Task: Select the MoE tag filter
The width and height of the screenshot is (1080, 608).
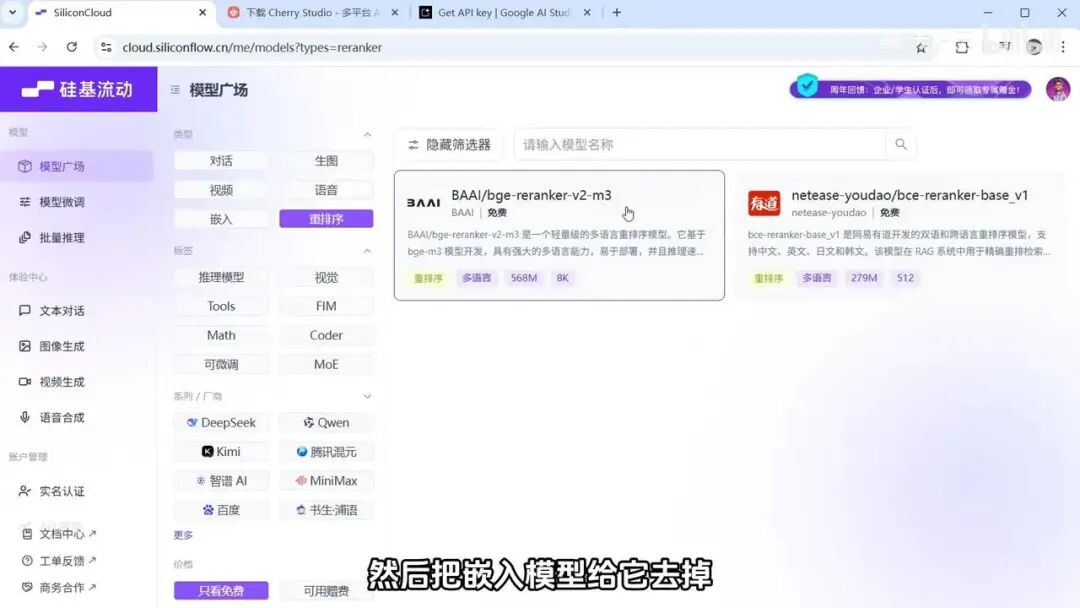Action: [x=326, y=364]
